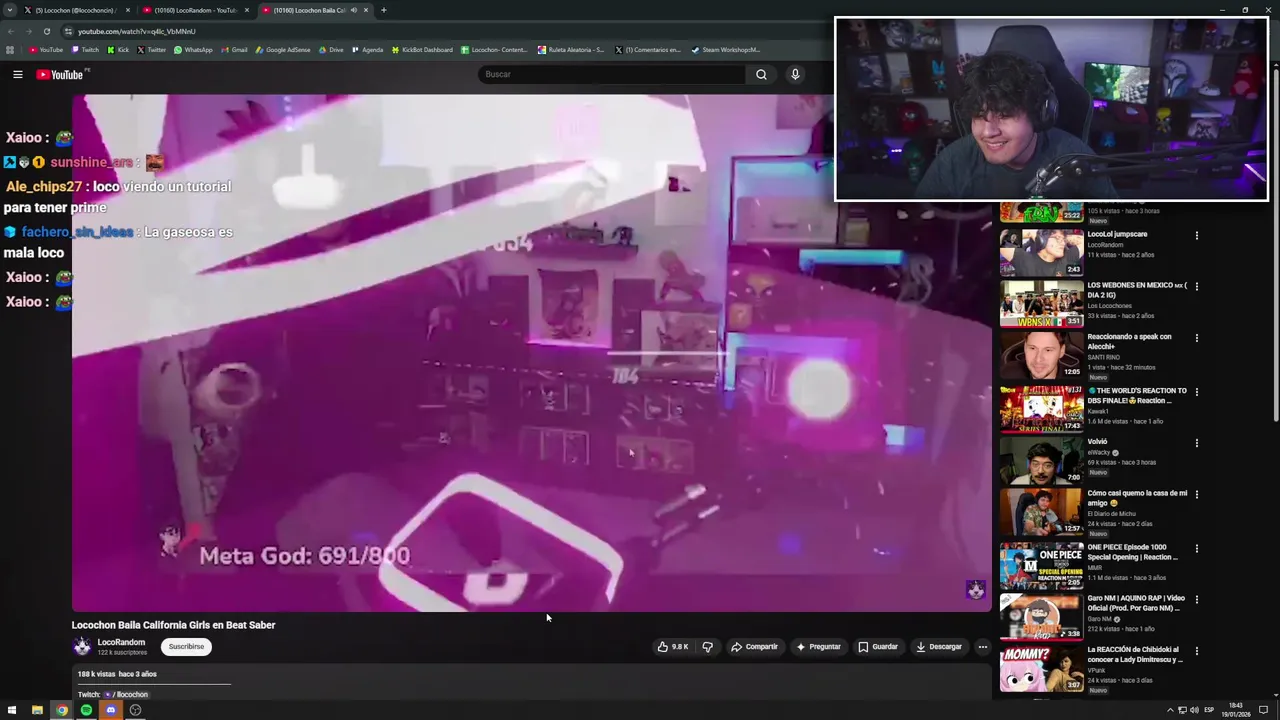The width and height of the screenshot is (1280, 720).
Task: Open options for Garo NM AQUINO RAP
Action: click(1196, 600)
